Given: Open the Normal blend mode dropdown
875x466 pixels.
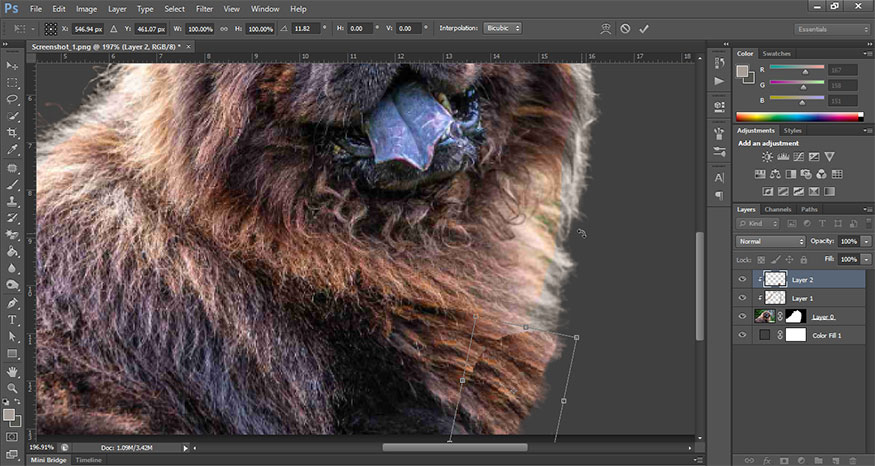Looking at the screenshot, I should pyautogui.click(x=771, y=241).
